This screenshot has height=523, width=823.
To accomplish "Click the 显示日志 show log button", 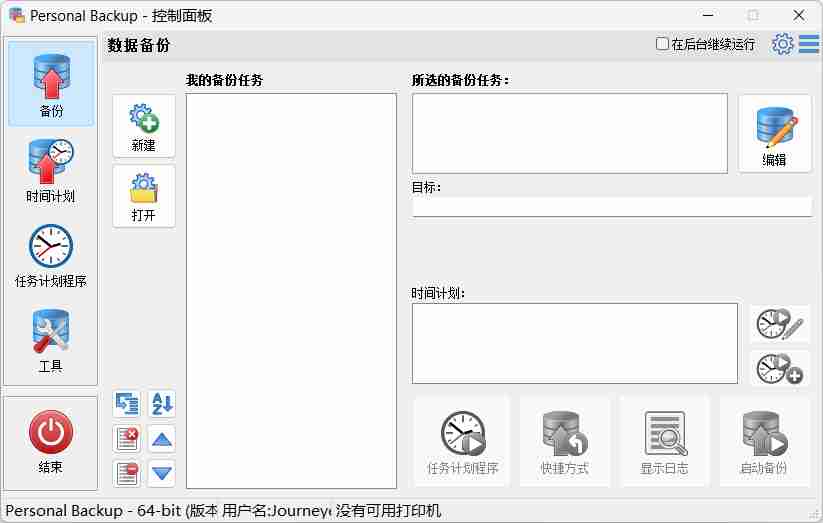I will 664,442.
